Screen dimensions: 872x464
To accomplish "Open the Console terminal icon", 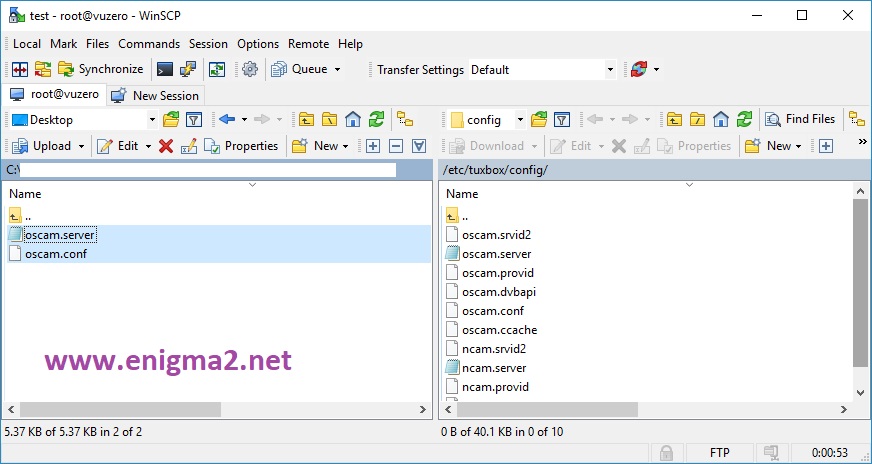I will pos(165,70).
